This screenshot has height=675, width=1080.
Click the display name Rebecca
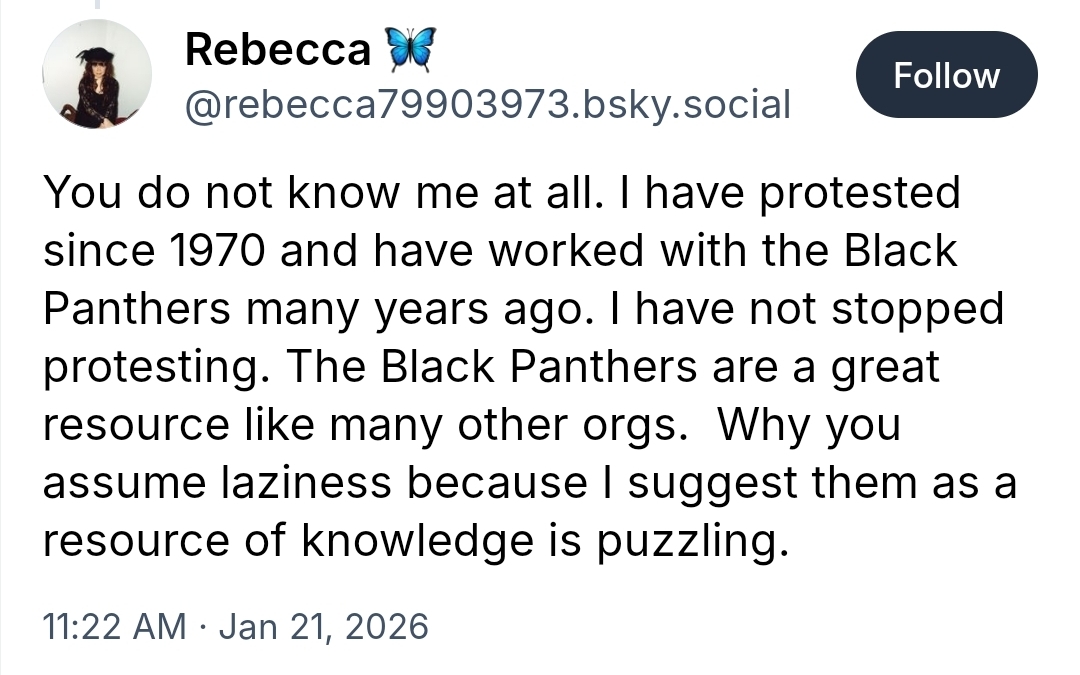[x=277, y=50]
